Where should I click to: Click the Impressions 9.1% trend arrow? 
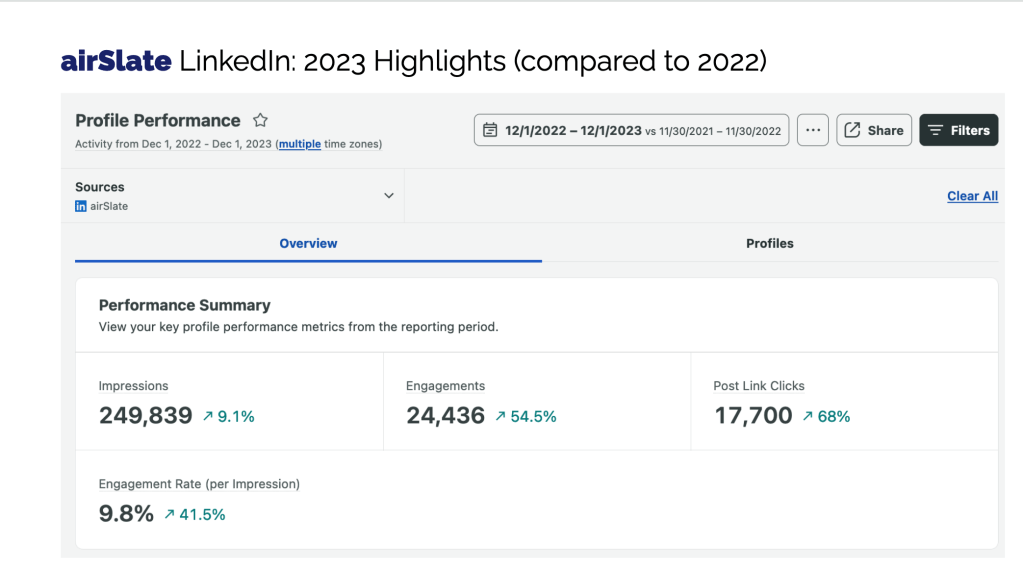(x=208, y=417)
